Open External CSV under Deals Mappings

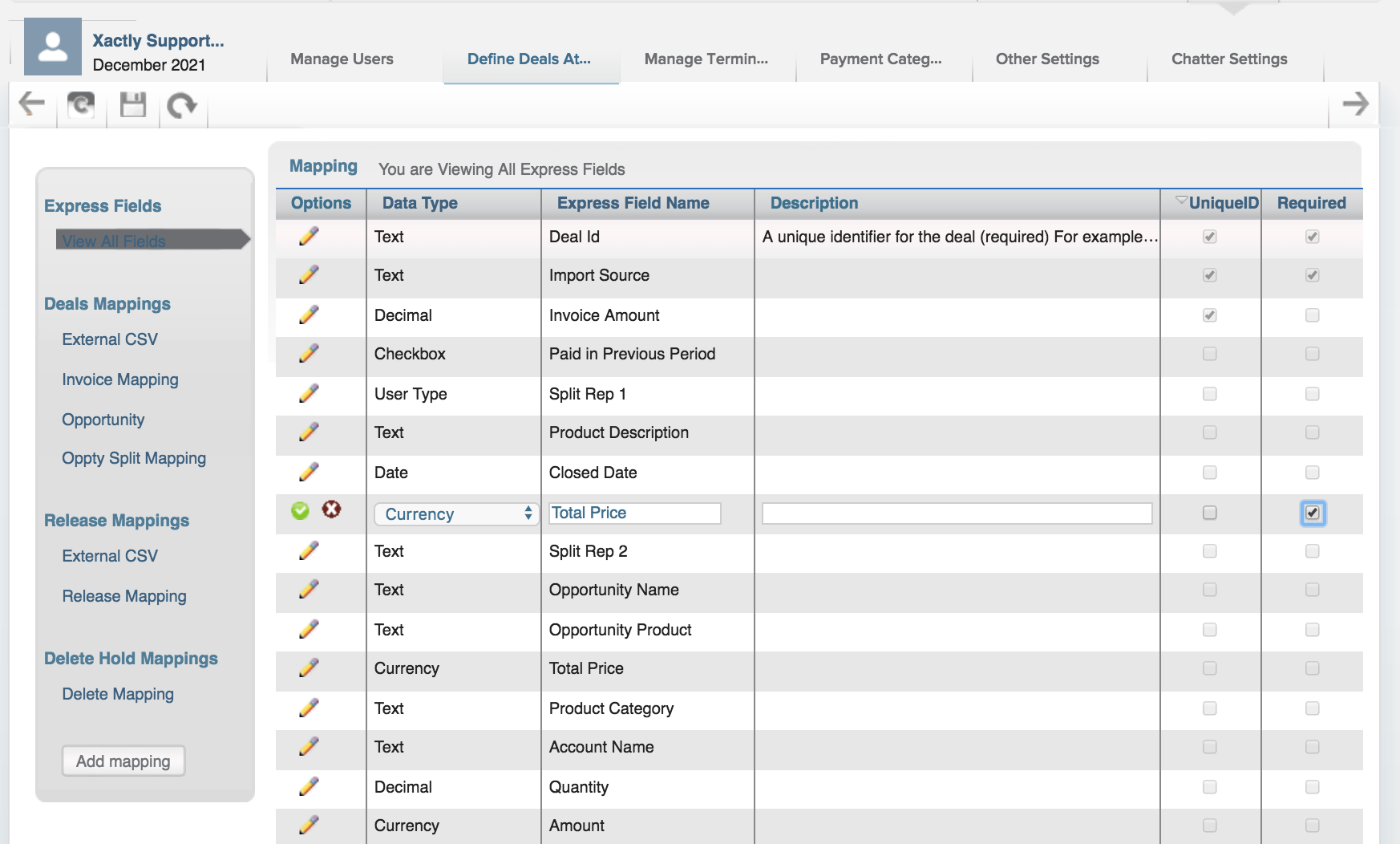coord(110,339)
